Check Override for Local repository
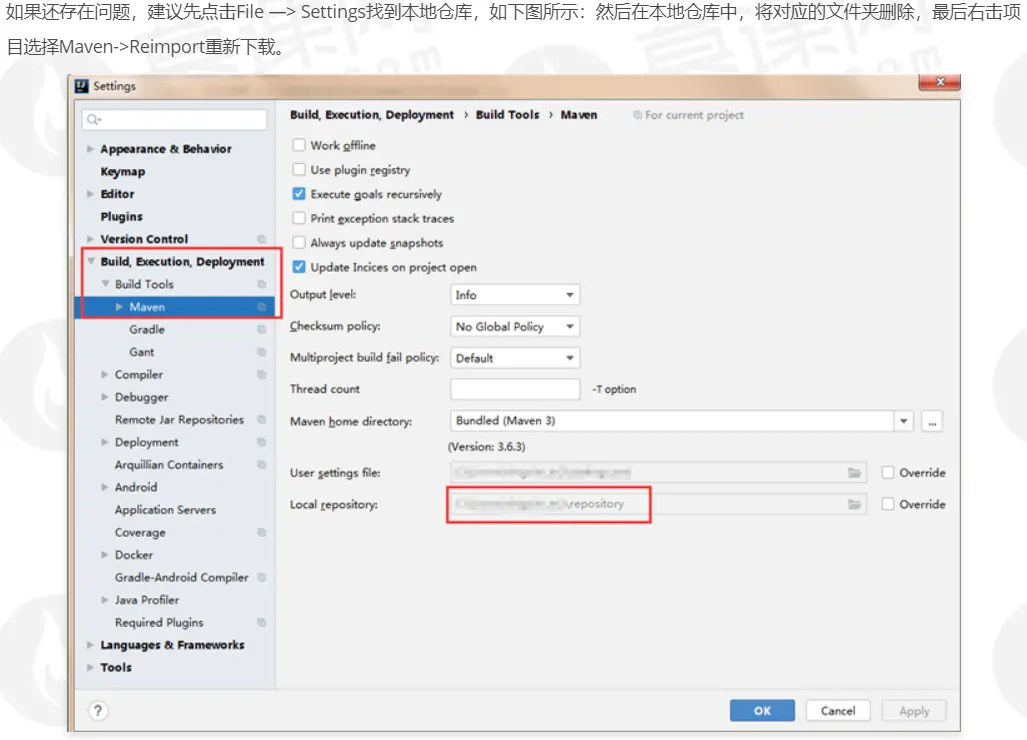Screen dimensions: 1027x740 [x=887, y=504]
